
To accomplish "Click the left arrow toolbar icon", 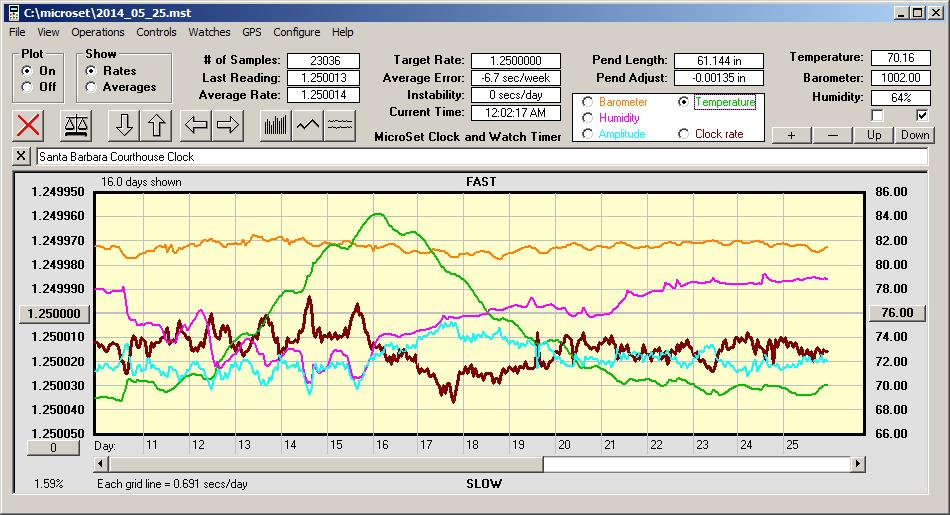I will click(196, 125).
